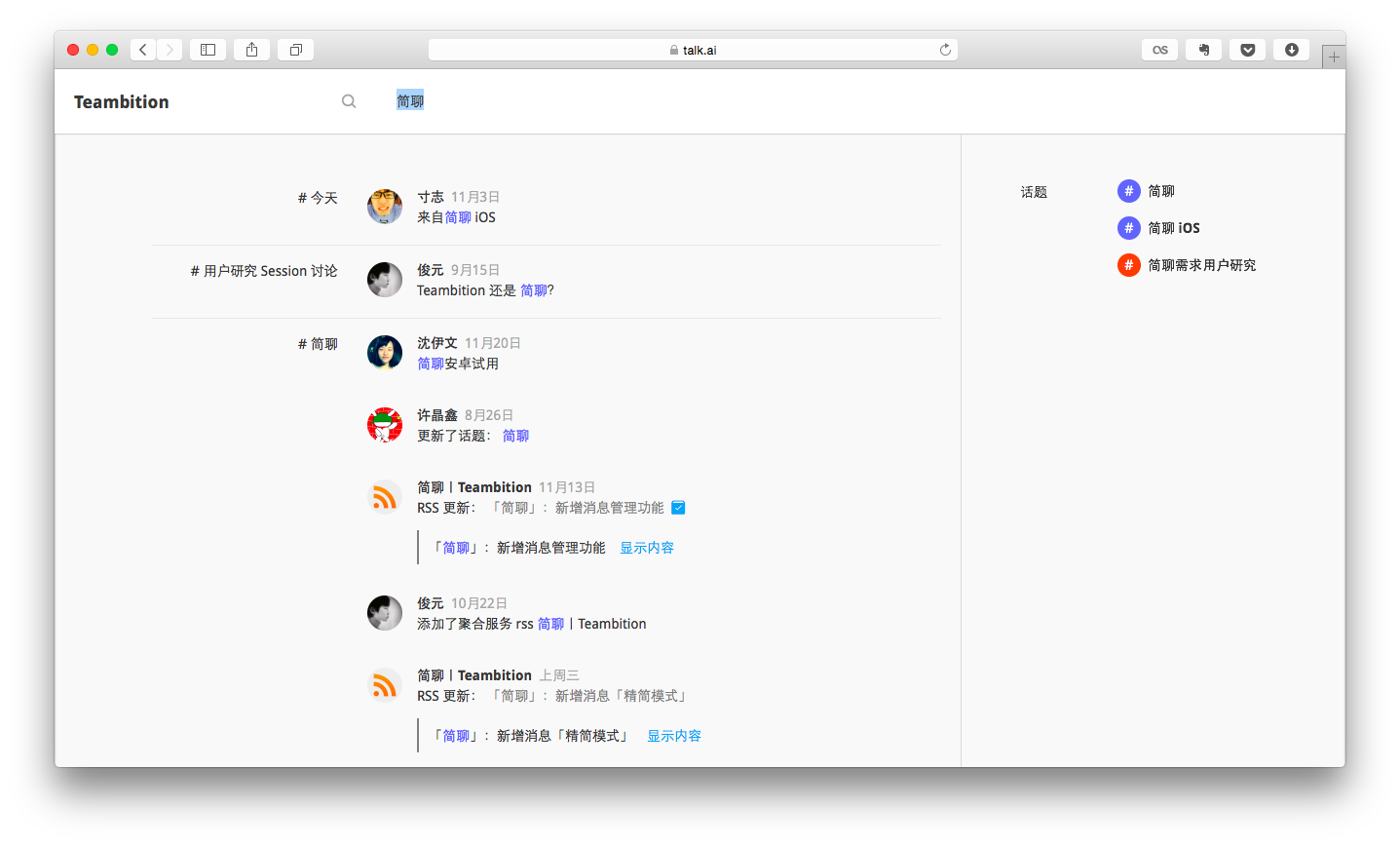Go forward with Safari's forward arrow
Viewport: 1400px width, 845px height.
tap(170, 50)
